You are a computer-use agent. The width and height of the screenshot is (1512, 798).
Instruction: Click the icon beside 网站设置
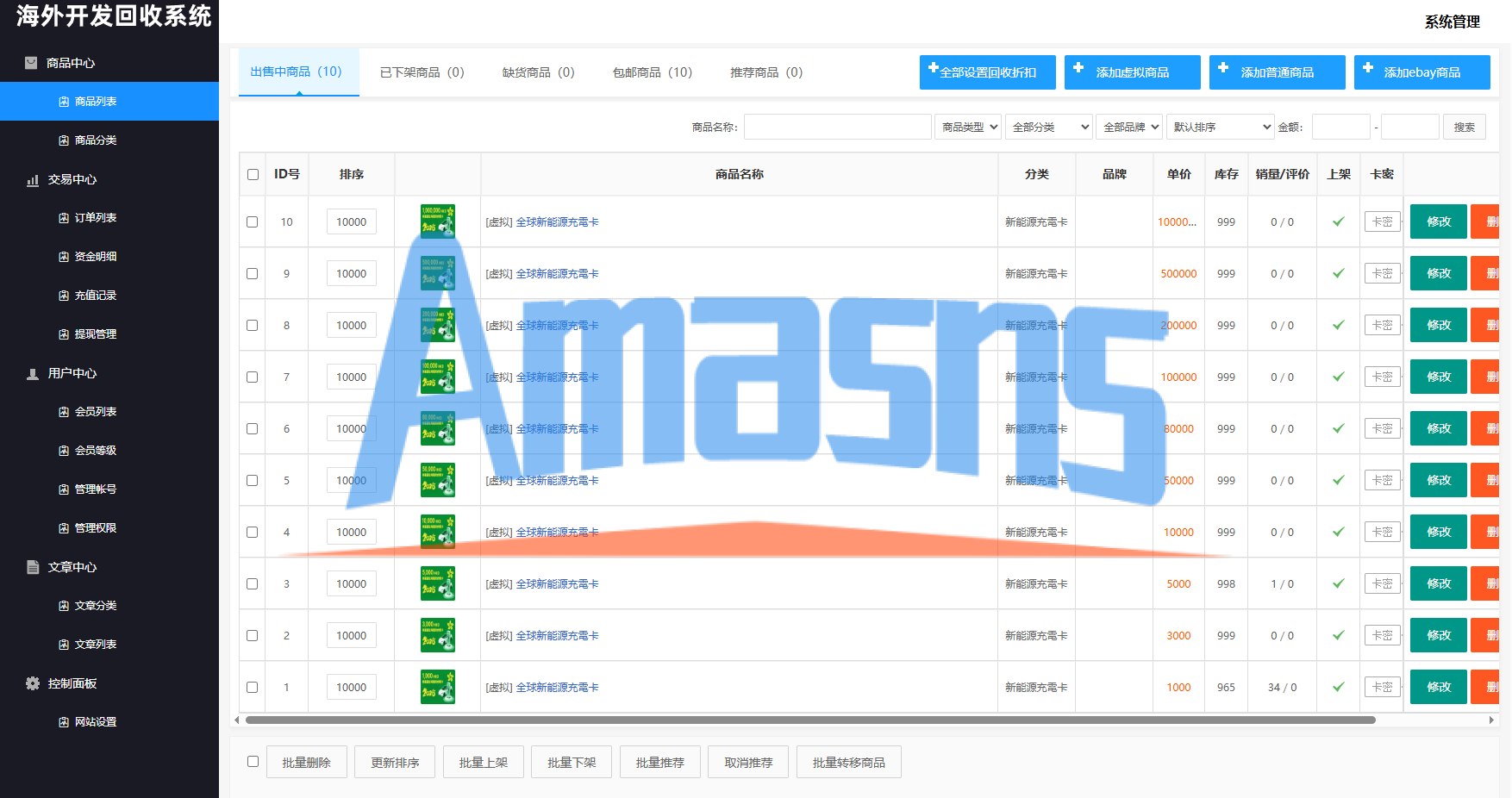point(64,722)
